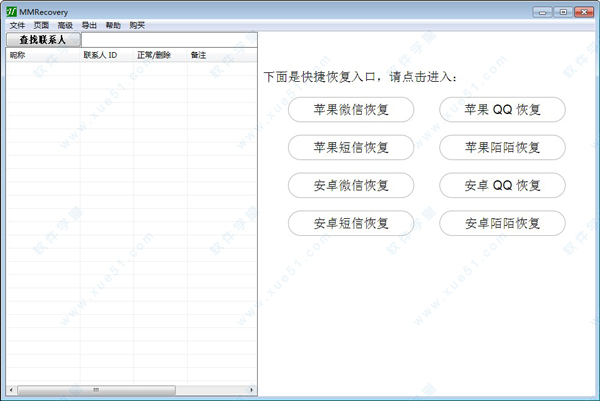Select 安卓短信恢复 entry
This screenshot has width=600, height=401.
click(x=351, y=223)
